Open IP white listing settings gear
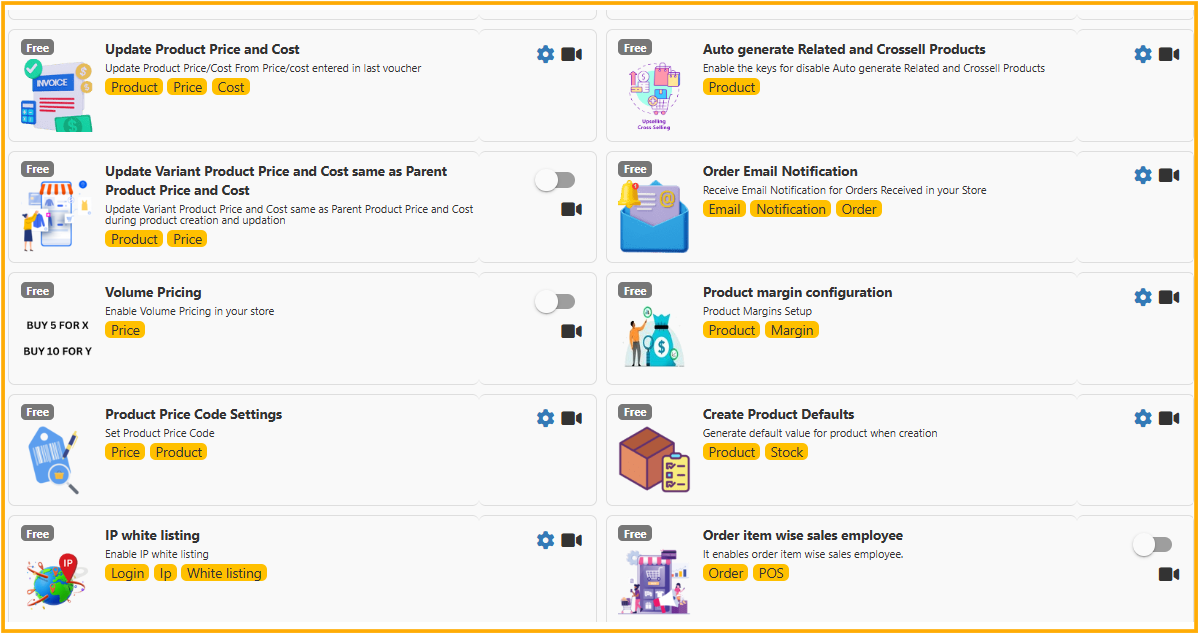 (x=545, y=540)
